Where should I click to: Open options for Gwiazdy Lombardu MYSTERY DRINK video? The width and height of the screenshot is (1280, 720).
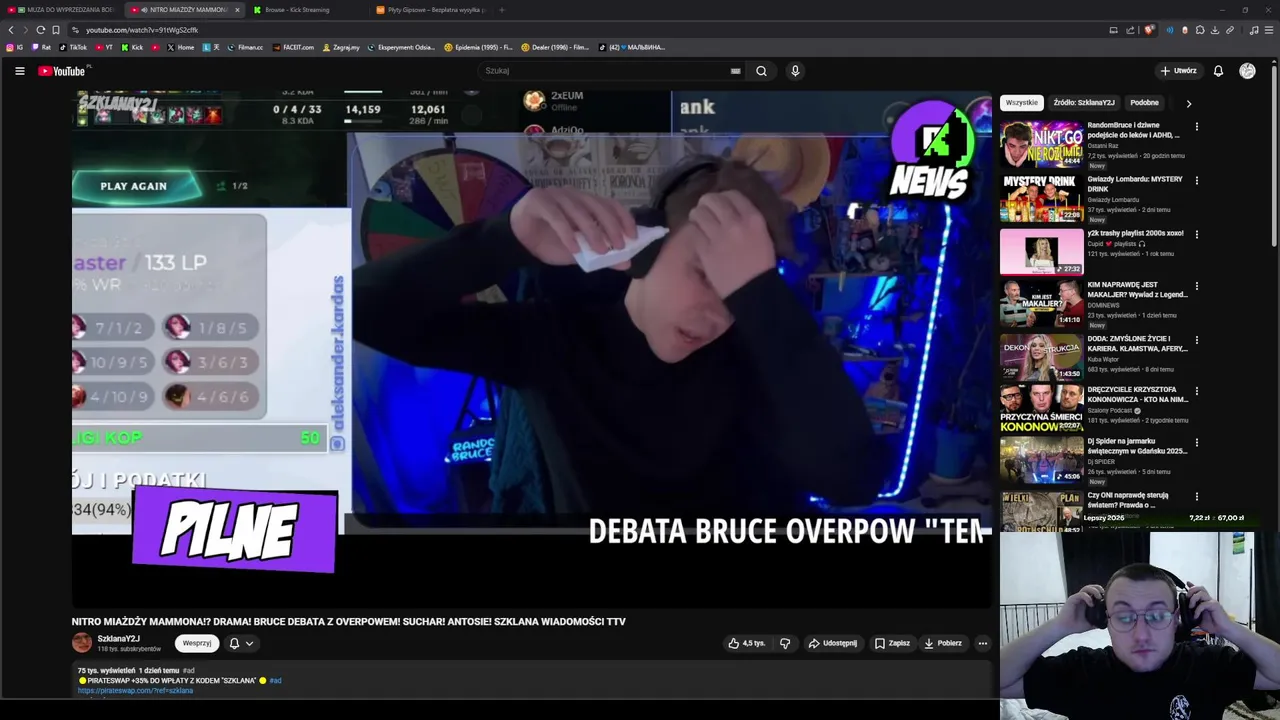point(1196,181)
